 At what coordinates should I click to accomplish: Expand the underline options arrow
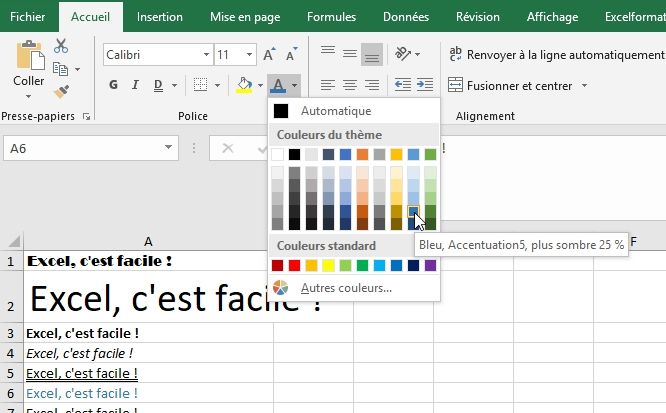pos(174,85)
